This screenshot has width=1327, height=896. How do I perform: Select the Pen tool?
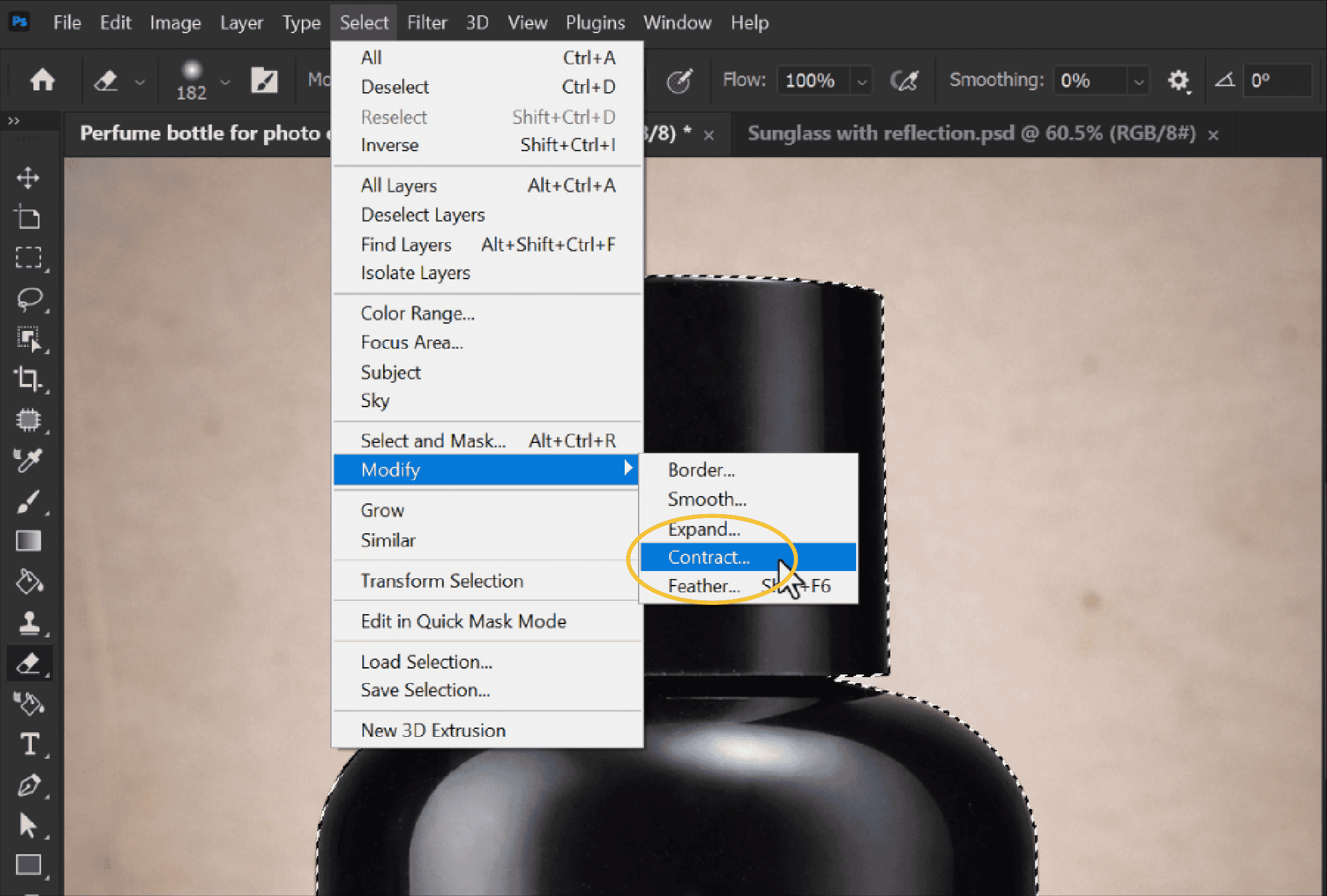tap(29, 785)
